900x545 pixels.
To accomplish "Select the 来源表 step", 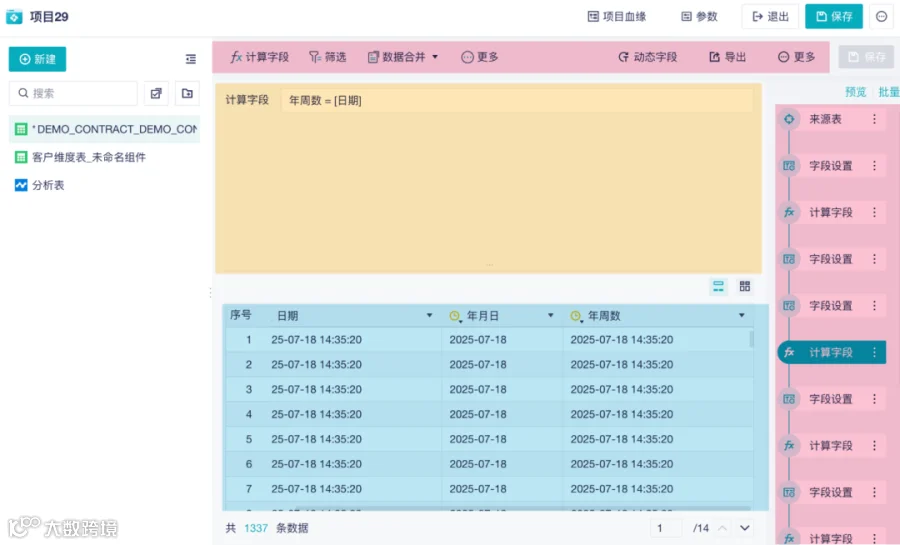I will tap(831, 119).
